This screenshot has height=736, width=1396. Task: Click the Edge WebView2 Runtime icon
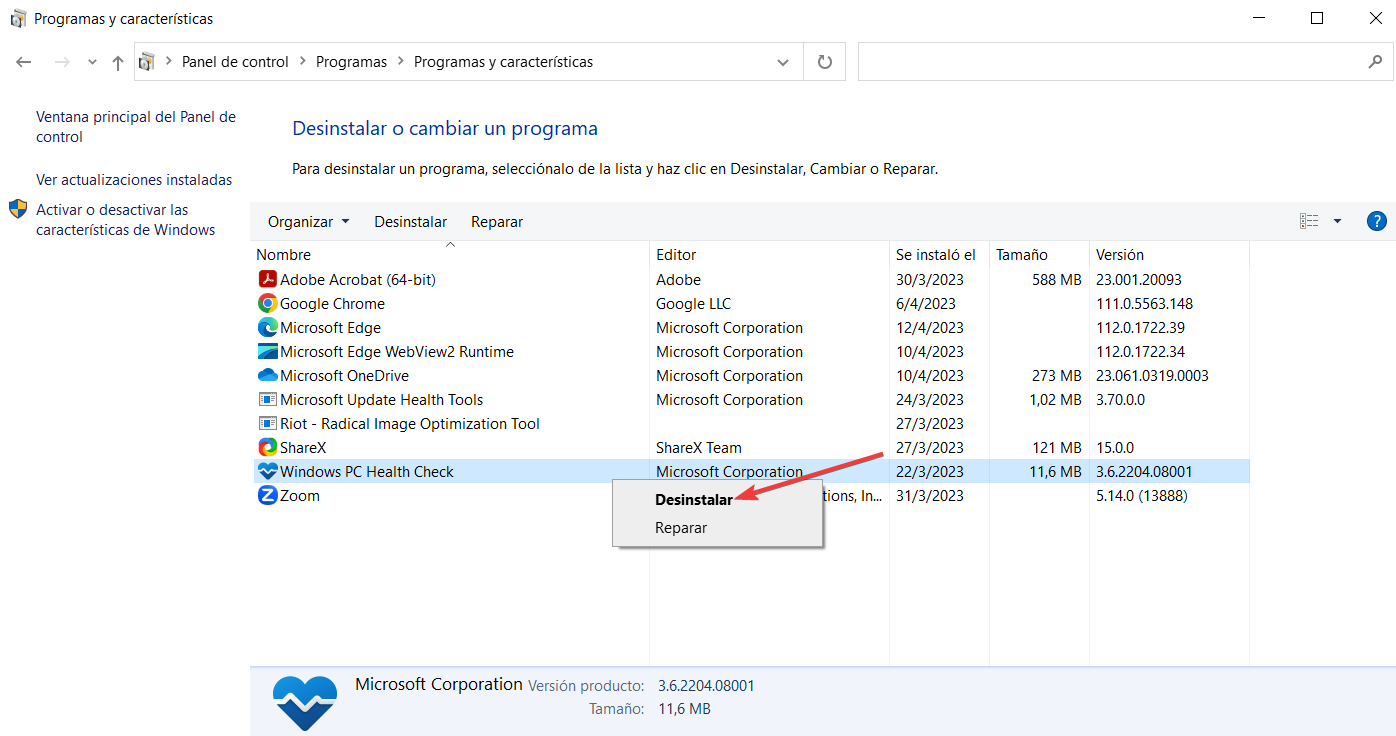[267, 352]
